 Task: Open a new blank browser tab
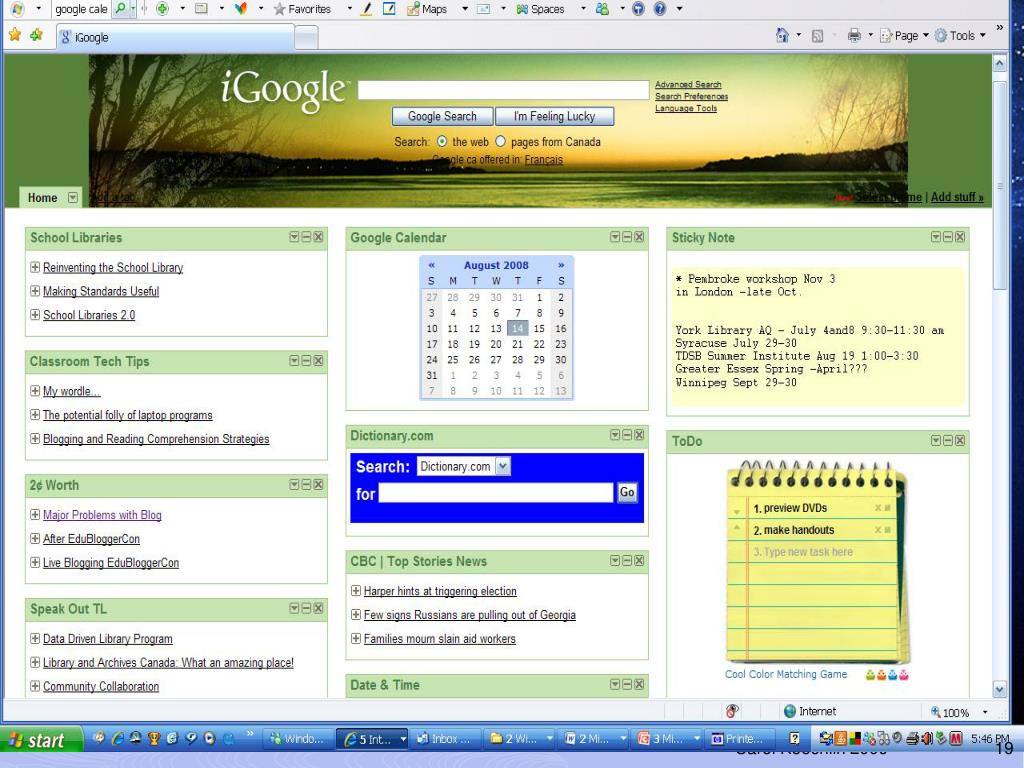[x=306, y=37]
